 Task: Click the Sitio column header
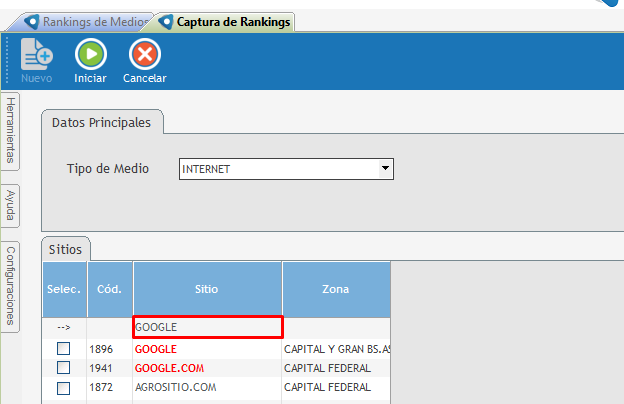207,289
